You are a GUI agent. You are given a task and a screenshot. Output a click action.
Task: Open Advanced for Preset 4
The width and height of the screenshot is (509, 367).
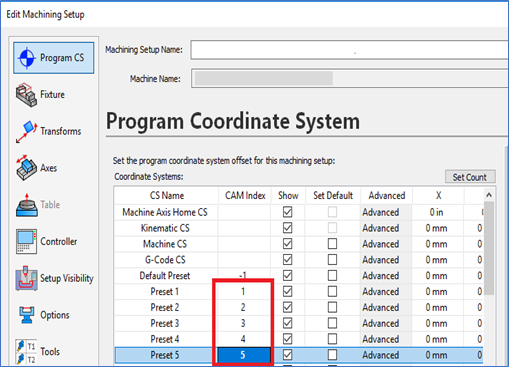[386, 339]
